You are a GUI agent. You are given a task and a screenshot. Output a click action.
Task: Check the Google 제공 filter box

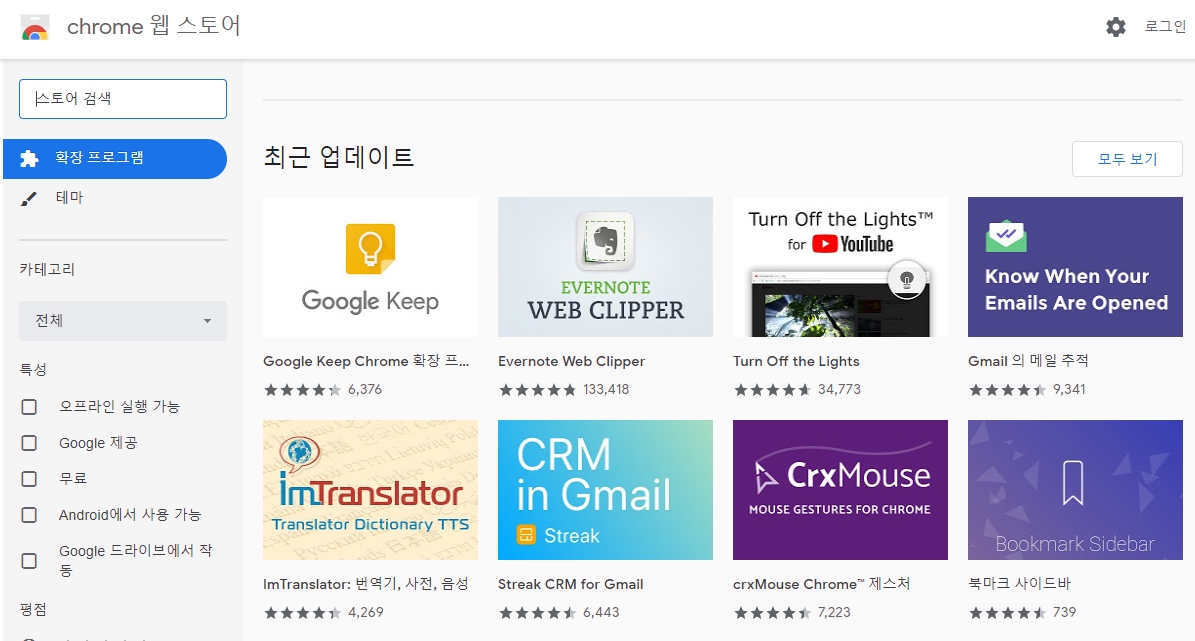pyautogui.click(x=29, y=443)
